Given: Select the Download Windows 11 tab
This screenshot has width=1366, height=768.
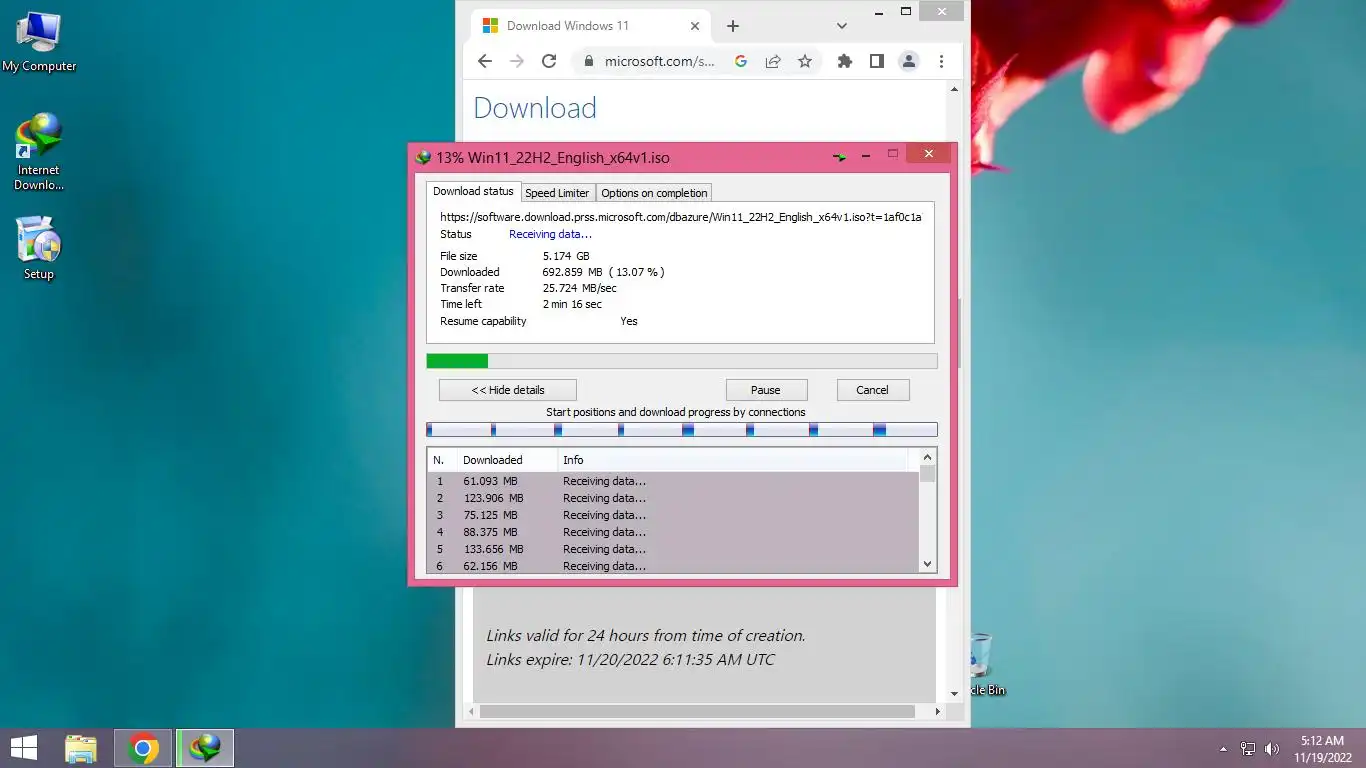Looking at the screenshot, I should tap(588, 26).
